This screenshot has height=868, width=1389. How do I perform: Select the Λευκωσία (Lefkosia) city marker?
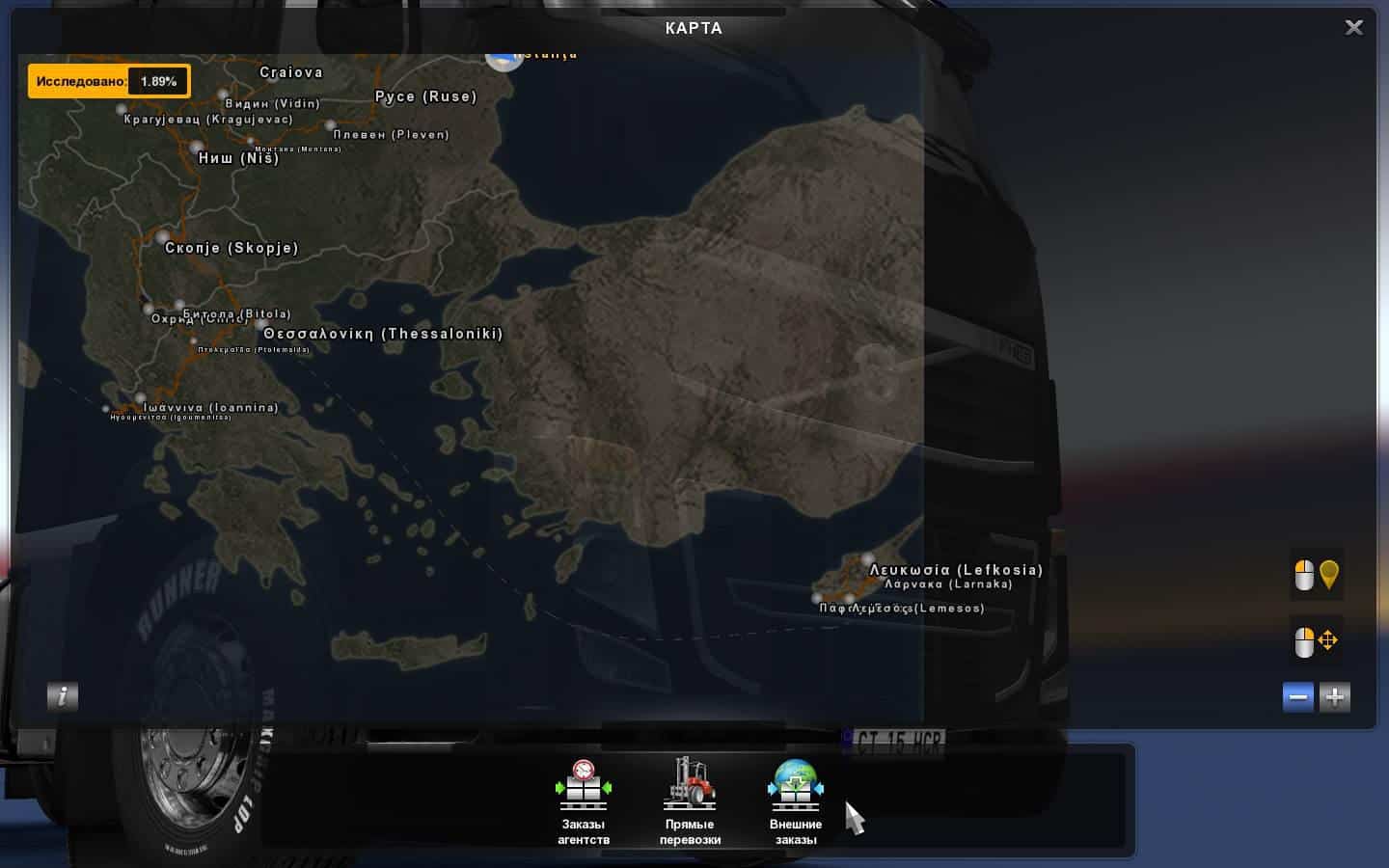(x=868, y=558)
